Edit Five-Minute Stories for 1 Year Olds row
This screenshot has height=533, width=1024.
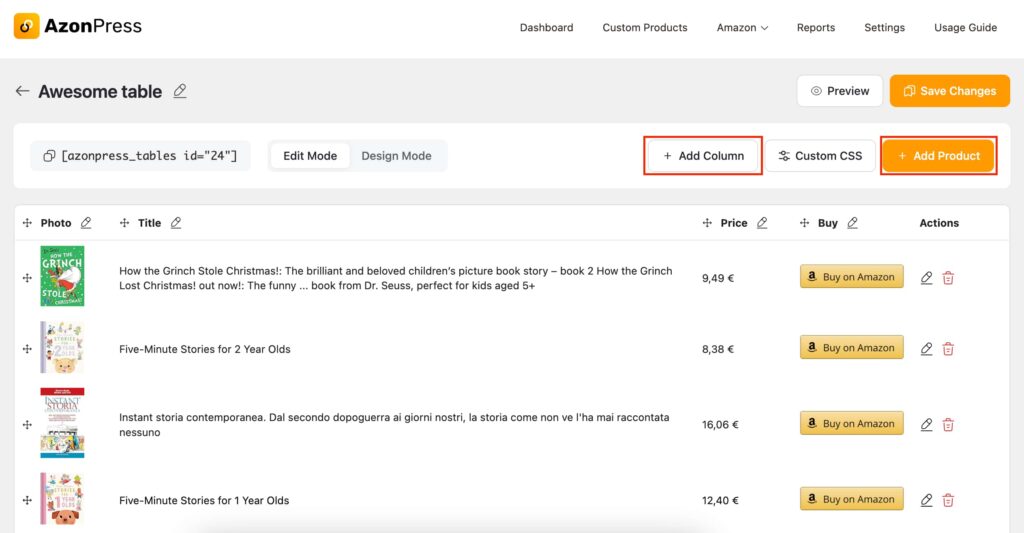click(x=926, y=500)
